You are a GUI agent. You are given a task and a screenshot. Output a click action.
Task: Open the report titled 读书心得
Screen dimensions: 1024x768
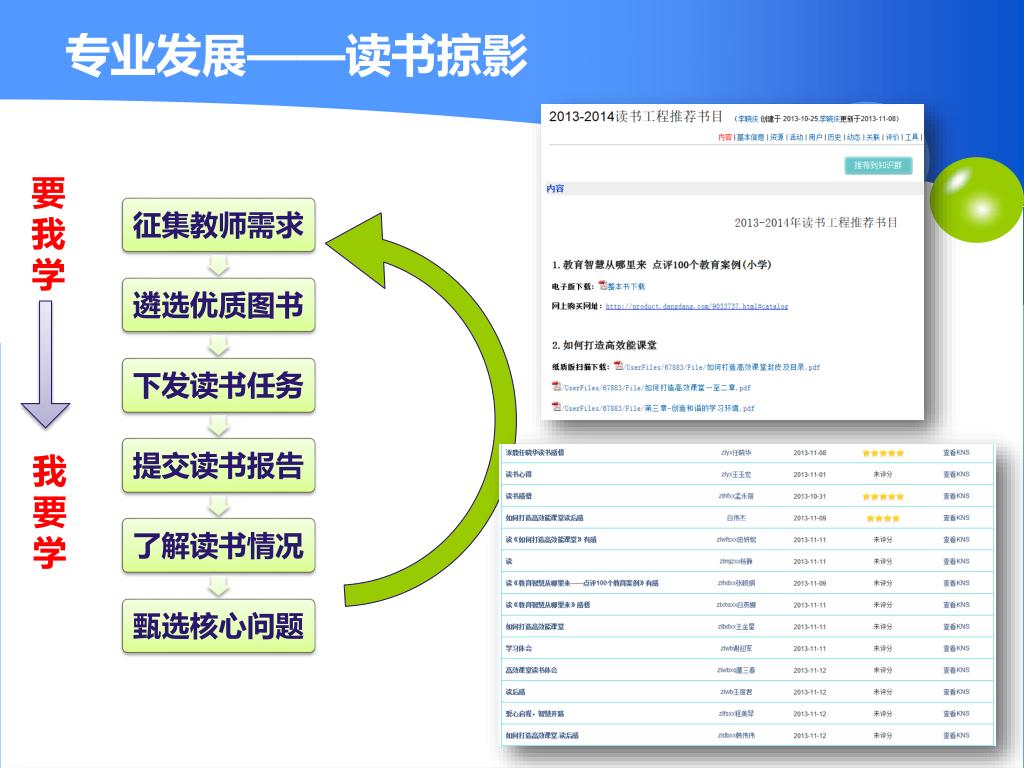click(x=519, y=474)
